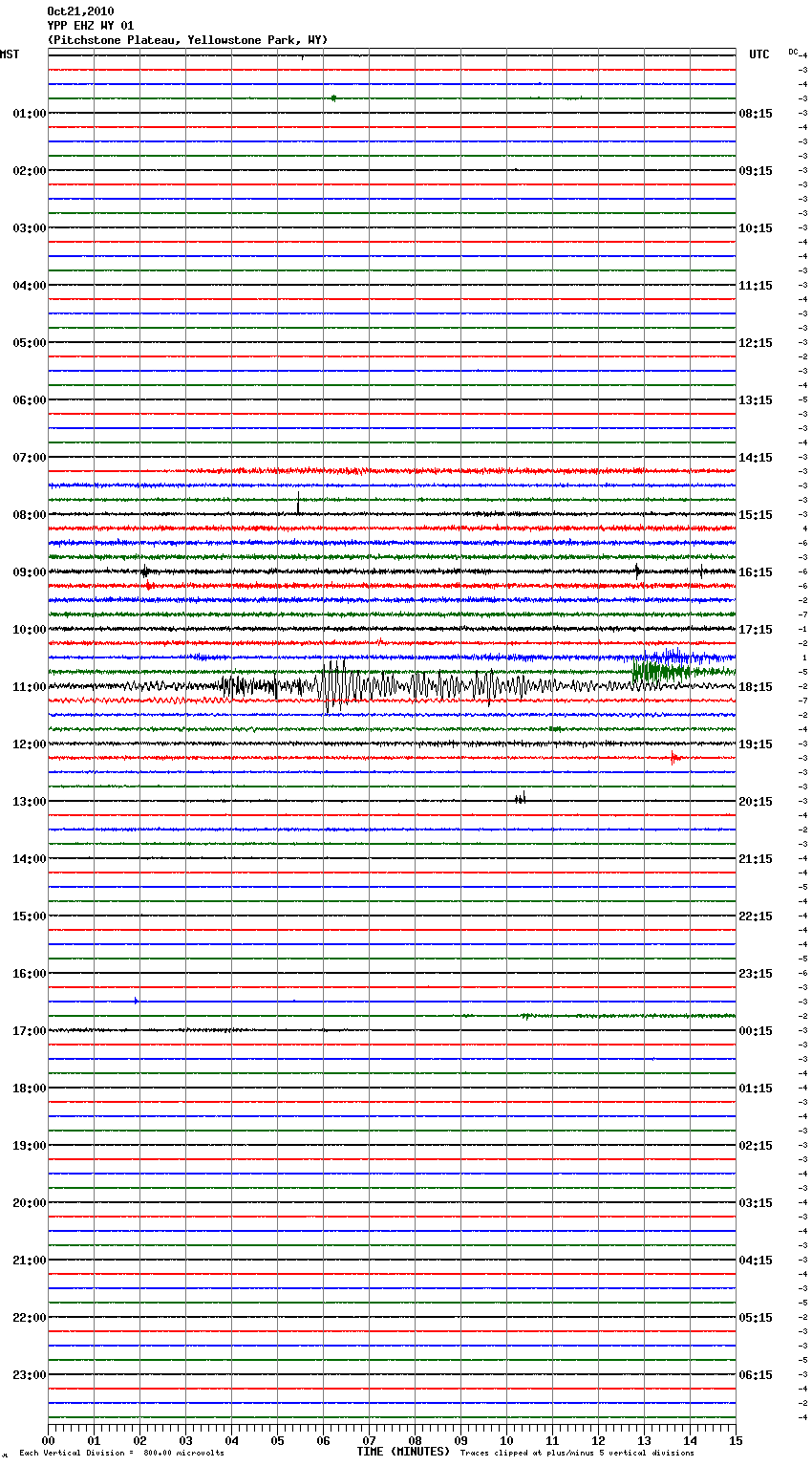This screenshot has width=812, height=1466.
Task: Click the 02:15 UTC time label
Action: point(756,1146)
